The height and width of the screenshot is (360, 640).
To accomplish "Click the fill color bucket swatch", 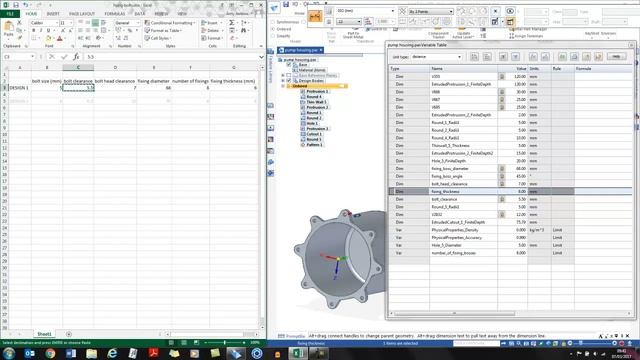I will tap(48, 38).
